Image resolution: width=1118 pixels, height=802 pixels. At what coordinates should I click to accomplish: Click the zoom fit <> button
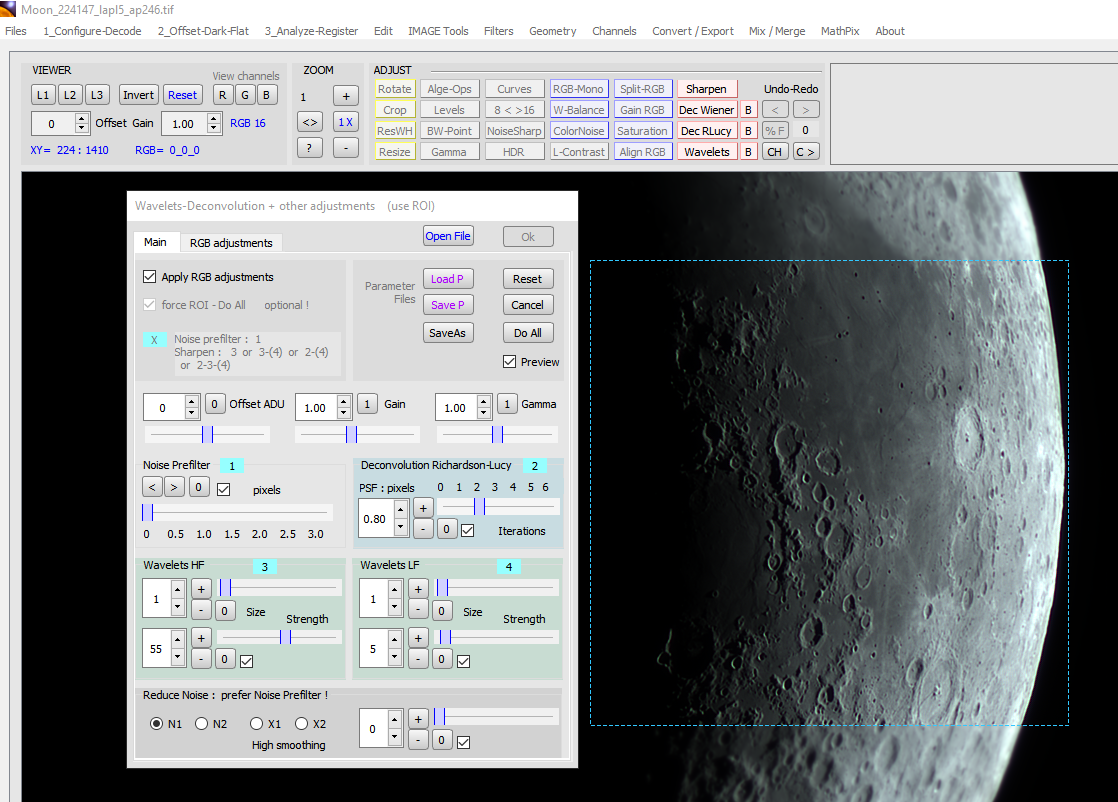[310, 122]
